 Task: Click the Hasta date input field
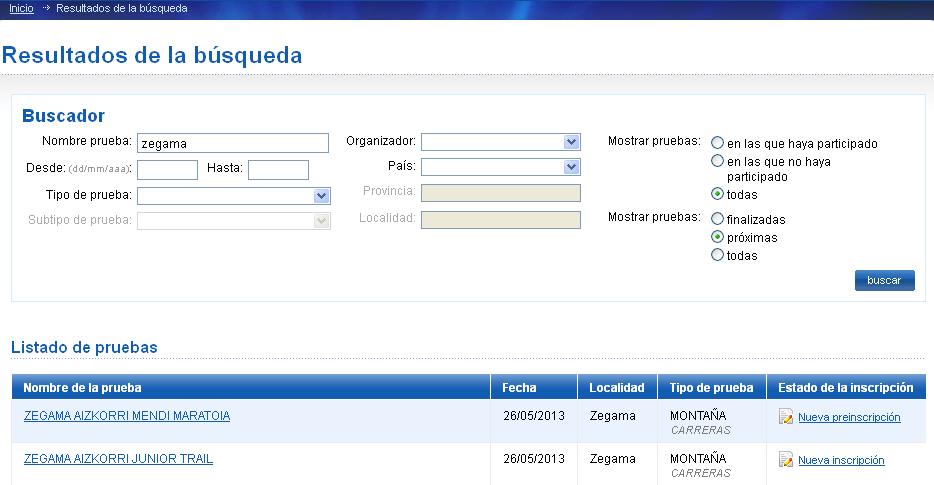point(278,170)
